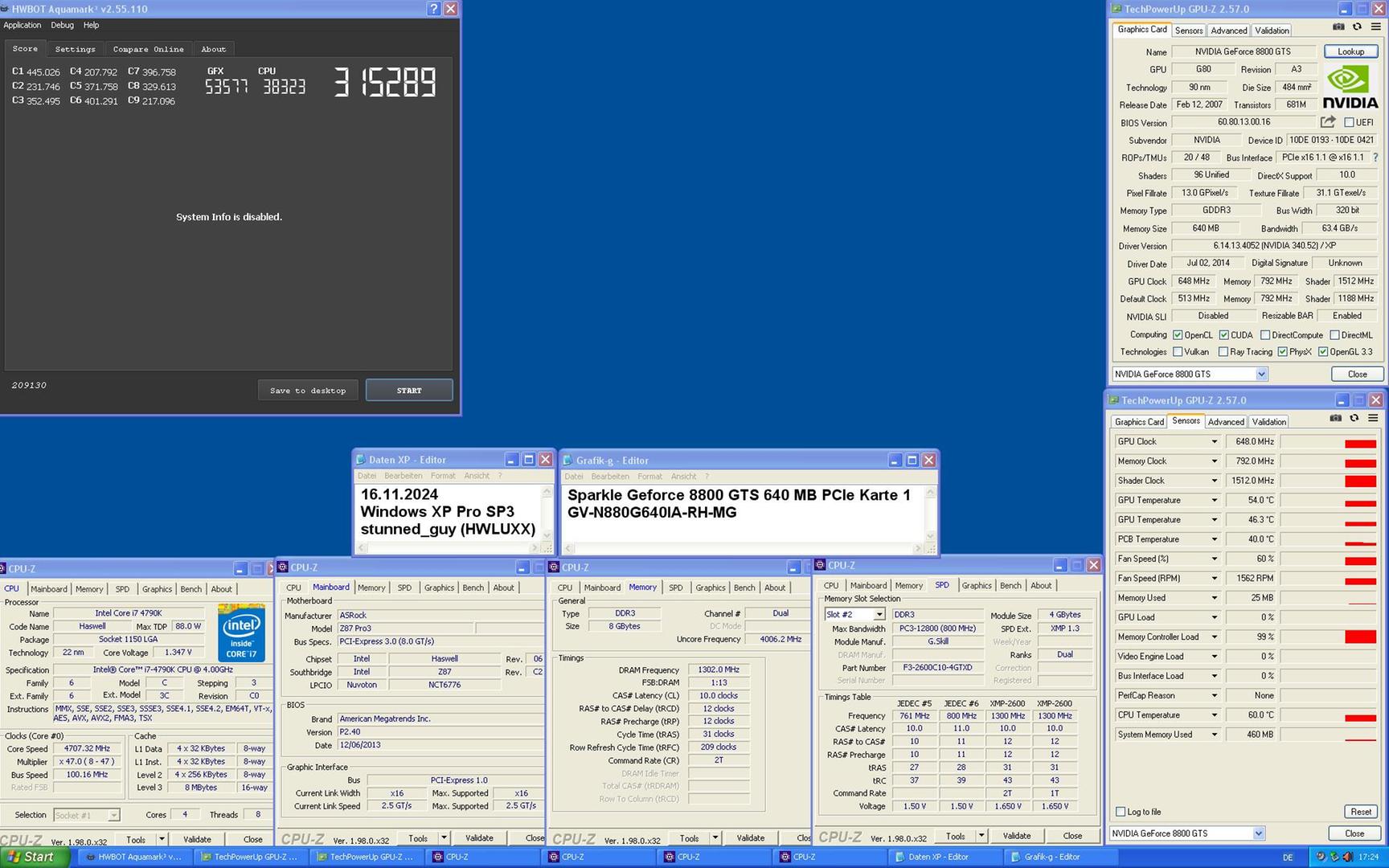Expand the Fan Speed (RPM) sensor dropdown
This screenshot has height=868, width=1389.
(1214, 578)
